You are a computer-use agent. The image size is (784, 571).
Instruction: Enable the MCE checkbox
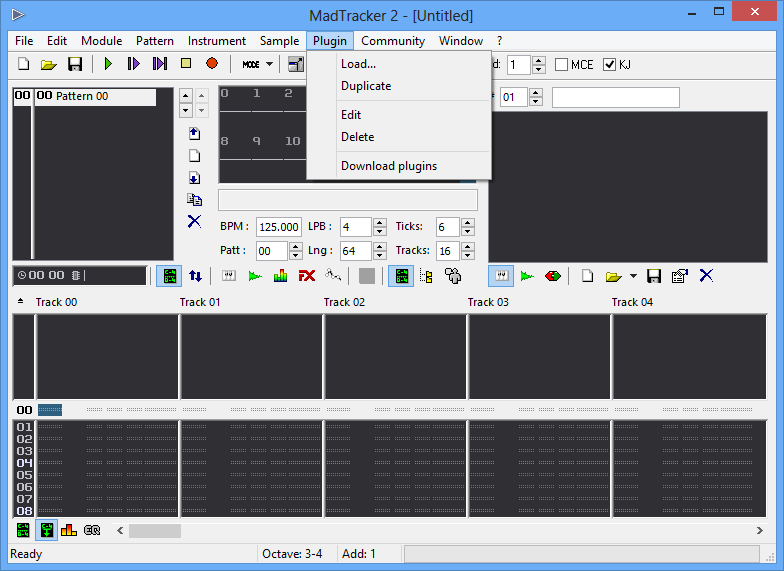pos(562,64)
